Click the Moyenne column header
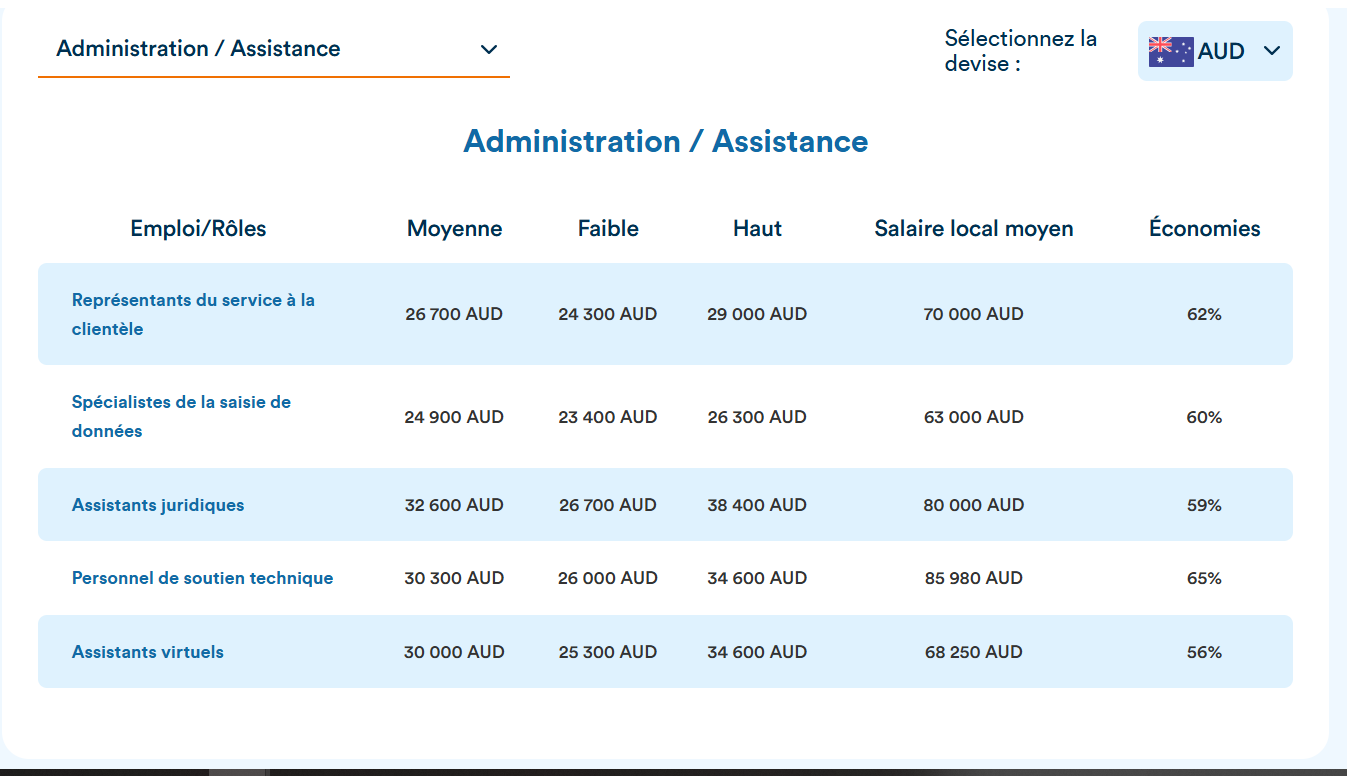The height and width of the screenshot is (776, 1347). (x=454, y=228)
